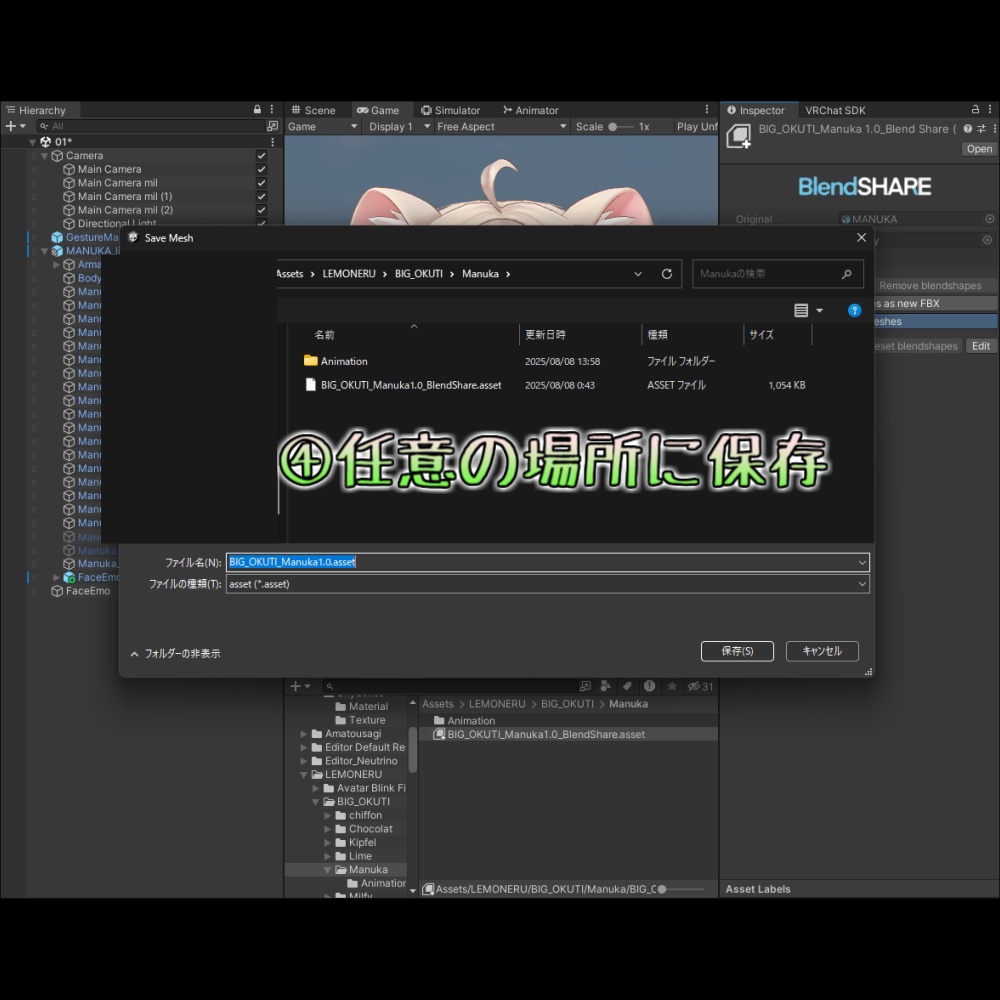The image size is (1000, 1000).
Task: Toggle Camera object checkbox
Action: [x=261, y=156]
